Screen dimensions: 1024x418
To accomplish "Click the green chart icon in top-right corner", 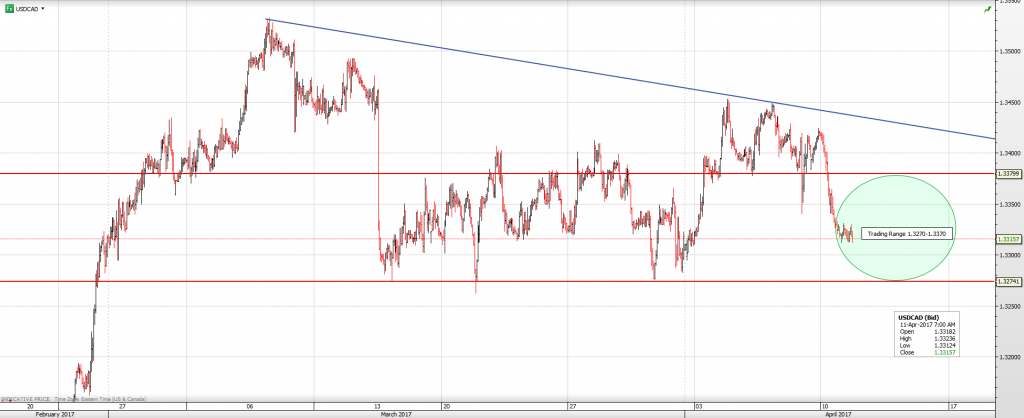I will (x=1015, y=9).
